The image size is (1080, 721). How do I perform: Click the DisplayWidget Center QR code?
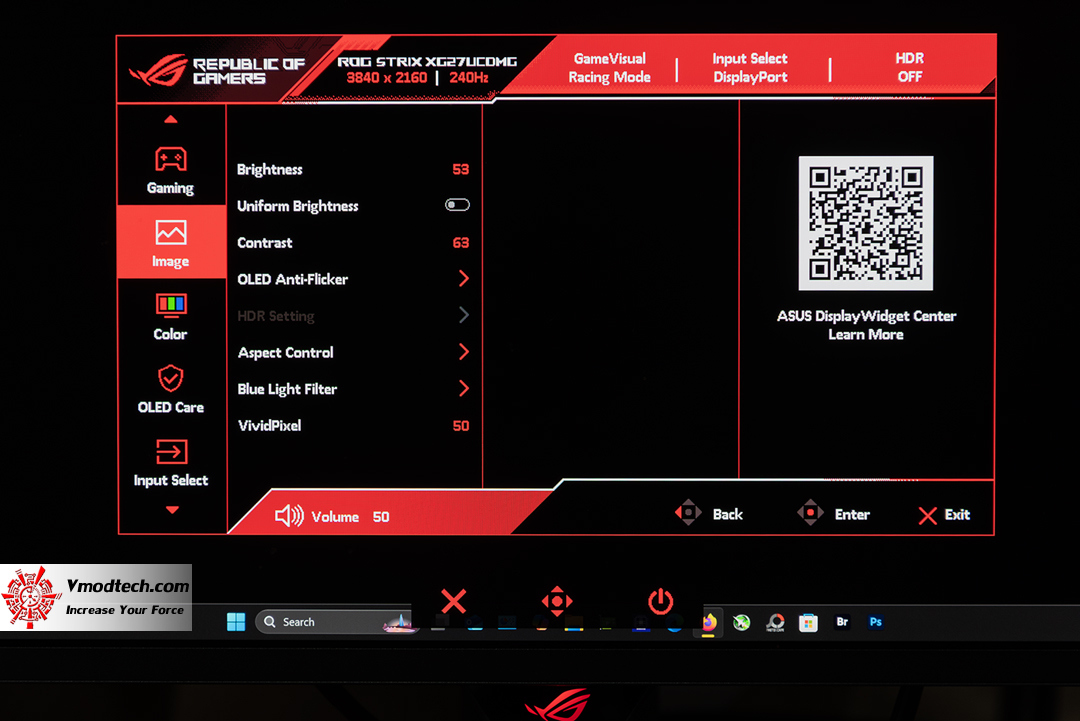[x=866, y=223]
